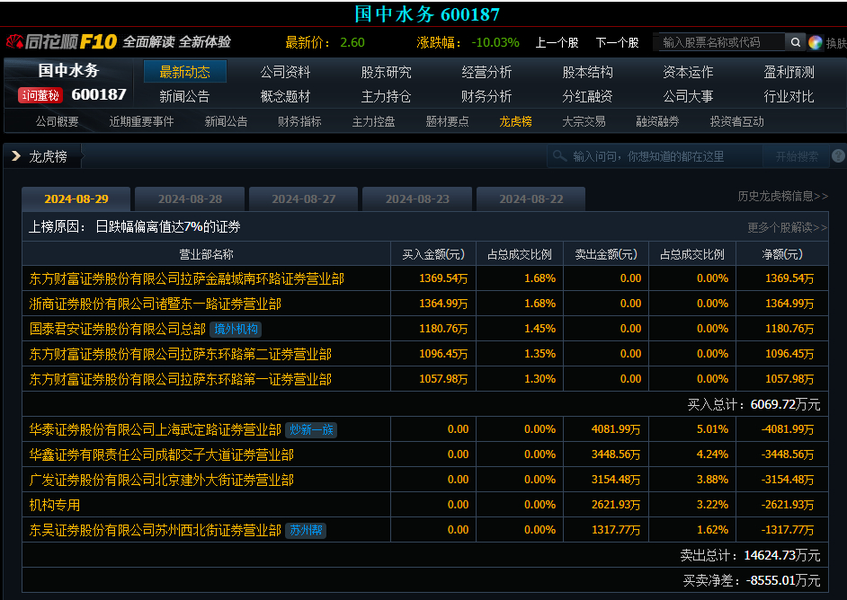Open the 资本运作 menu
The width and height of the screenshot is (847, 600).
pos(688,72)
